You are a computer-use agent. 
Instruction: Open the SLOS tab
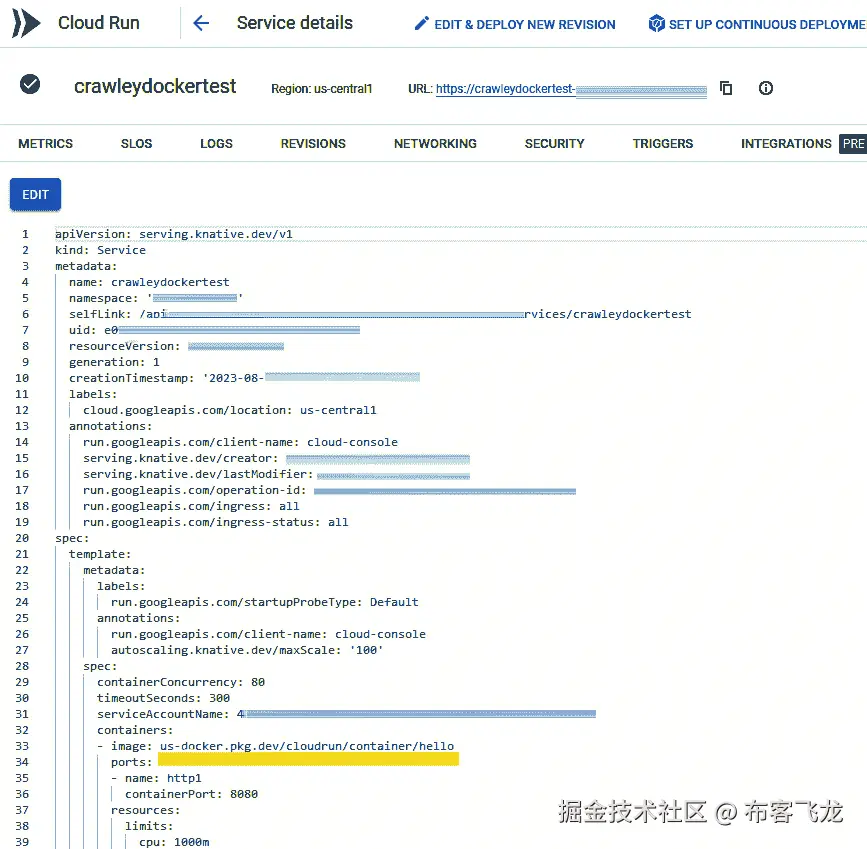click(x=136, y=143)
